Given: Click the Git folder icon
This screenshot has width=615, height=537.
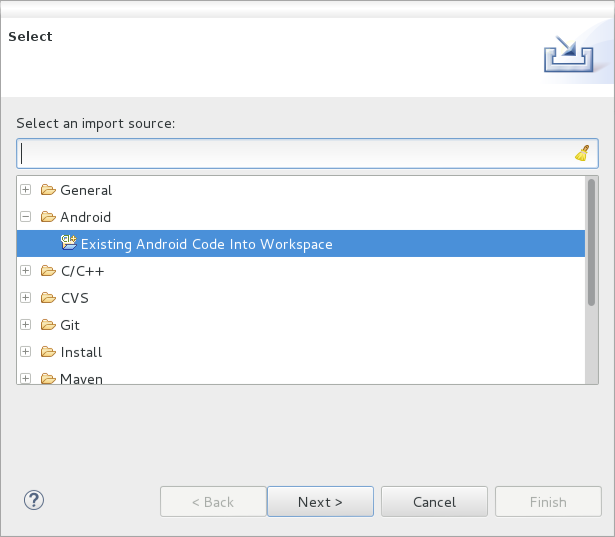Looking at the screenshot, I should click(48, 325).
